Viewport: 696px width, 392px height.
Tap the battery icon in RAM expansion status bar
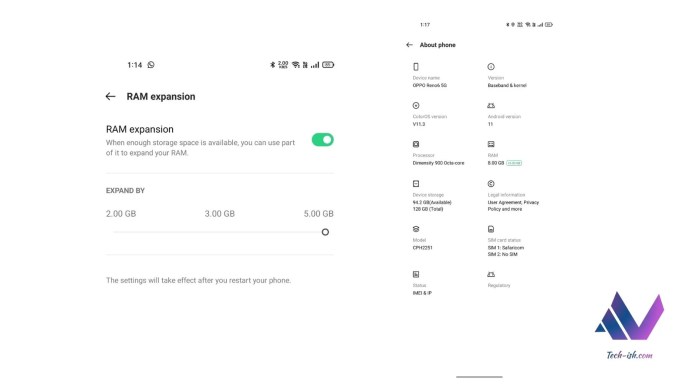328,65
